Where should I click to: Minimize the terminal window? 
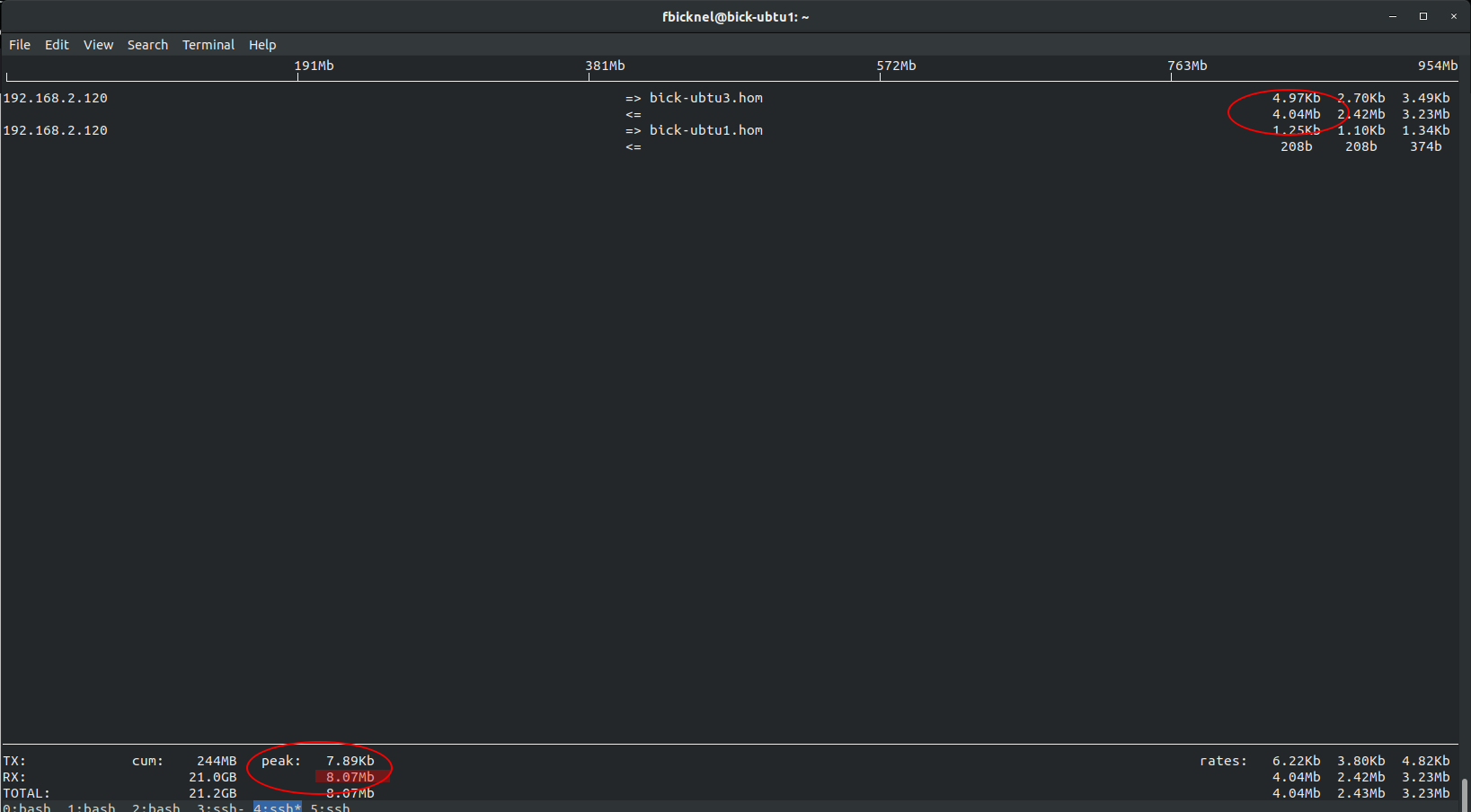click(1393, 16)
